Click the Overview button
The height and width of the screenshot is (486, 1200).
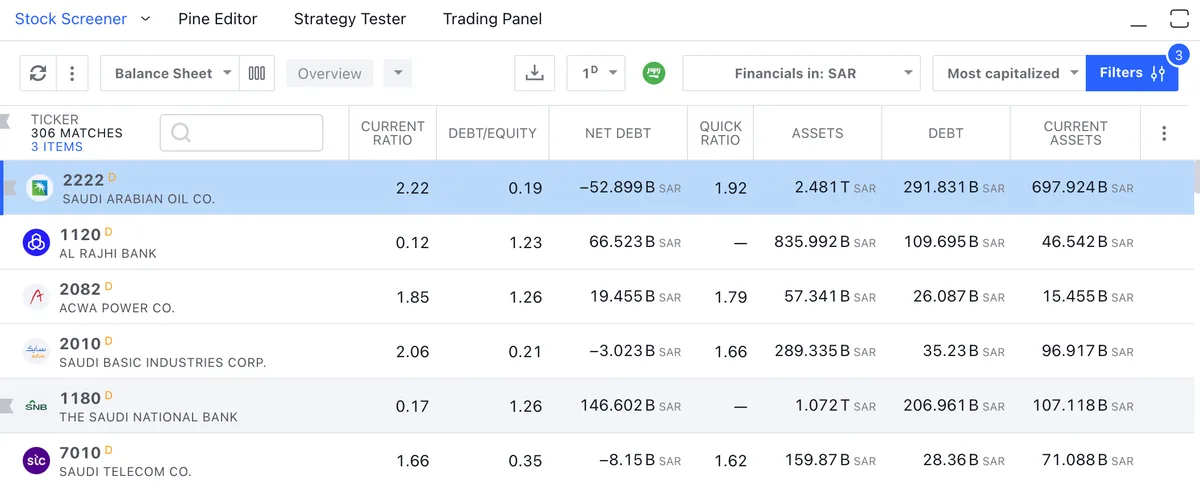coord(330,73)
